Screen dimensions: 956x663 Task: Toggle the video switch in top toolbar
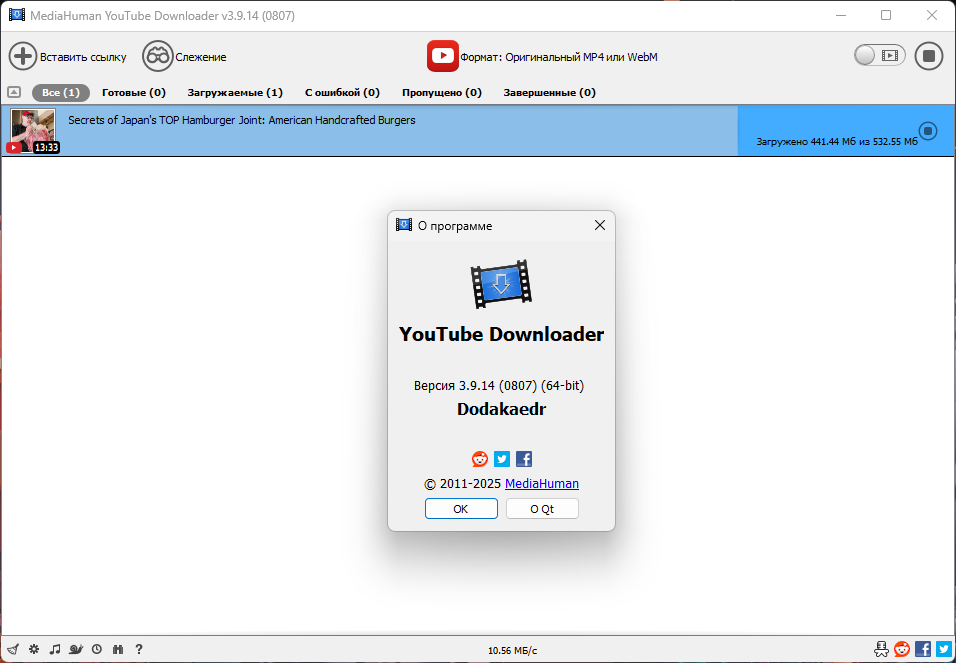(x=879, y=56)
